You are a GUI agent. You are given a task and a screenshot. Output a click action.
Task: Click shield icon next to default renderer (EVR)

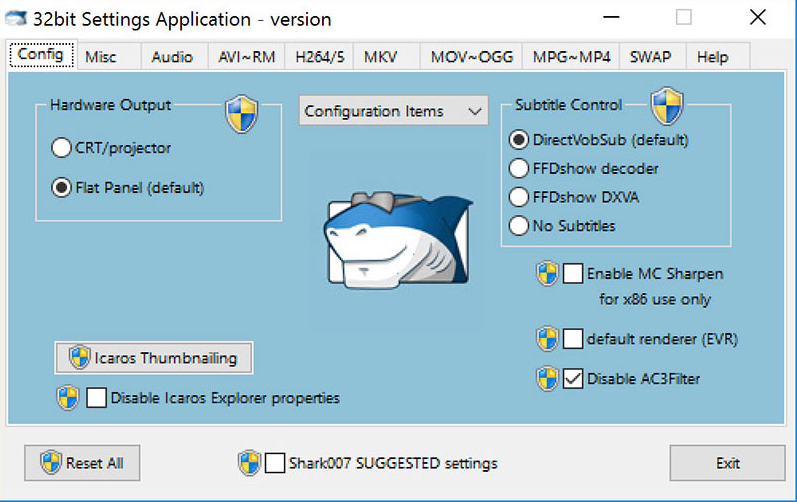pyautogui.click(x=547, y=339)
